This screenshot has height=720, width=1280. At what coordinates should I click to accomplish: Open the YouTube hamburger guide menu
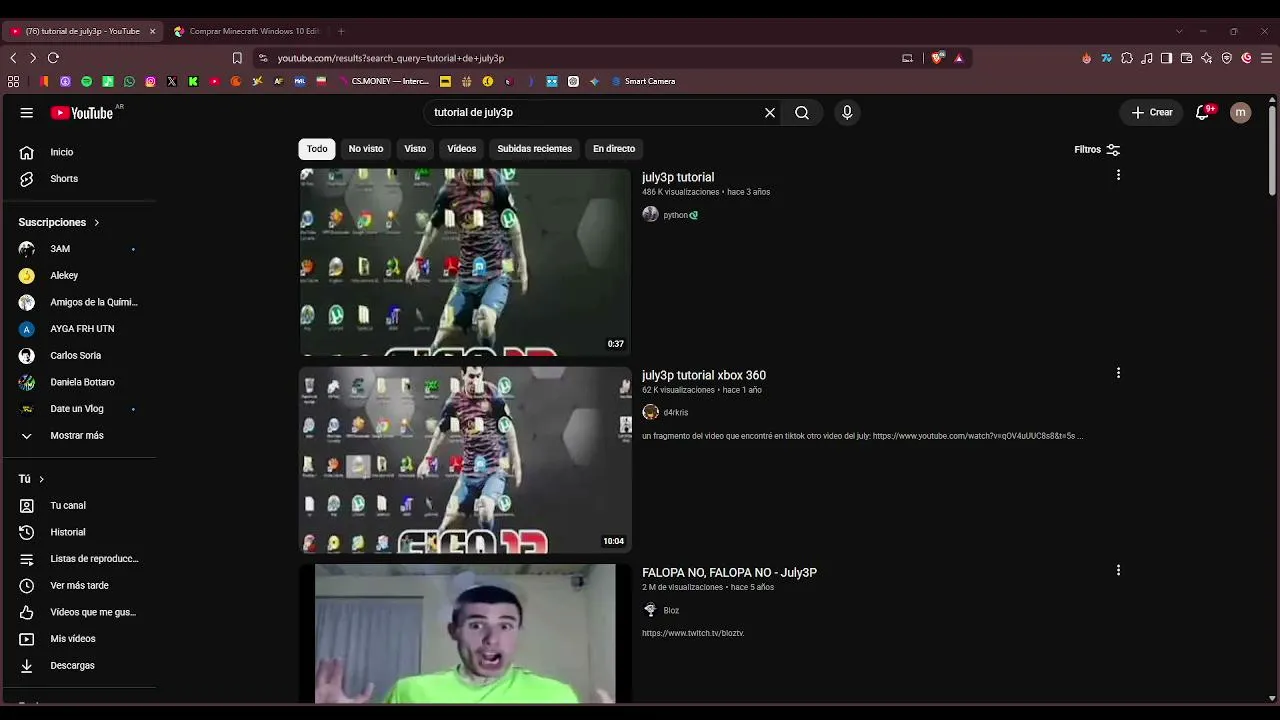(27, 113)
